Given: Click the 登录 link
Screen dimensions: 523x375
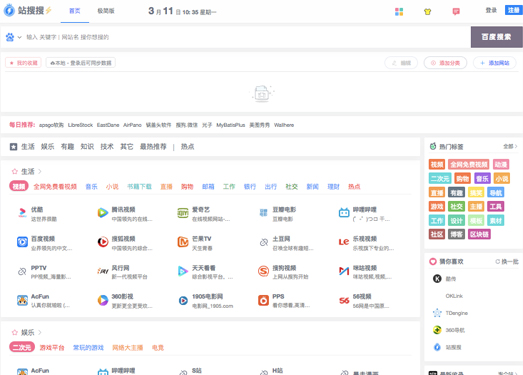Looking at the screenshot, I should click(x=491, y=10).
